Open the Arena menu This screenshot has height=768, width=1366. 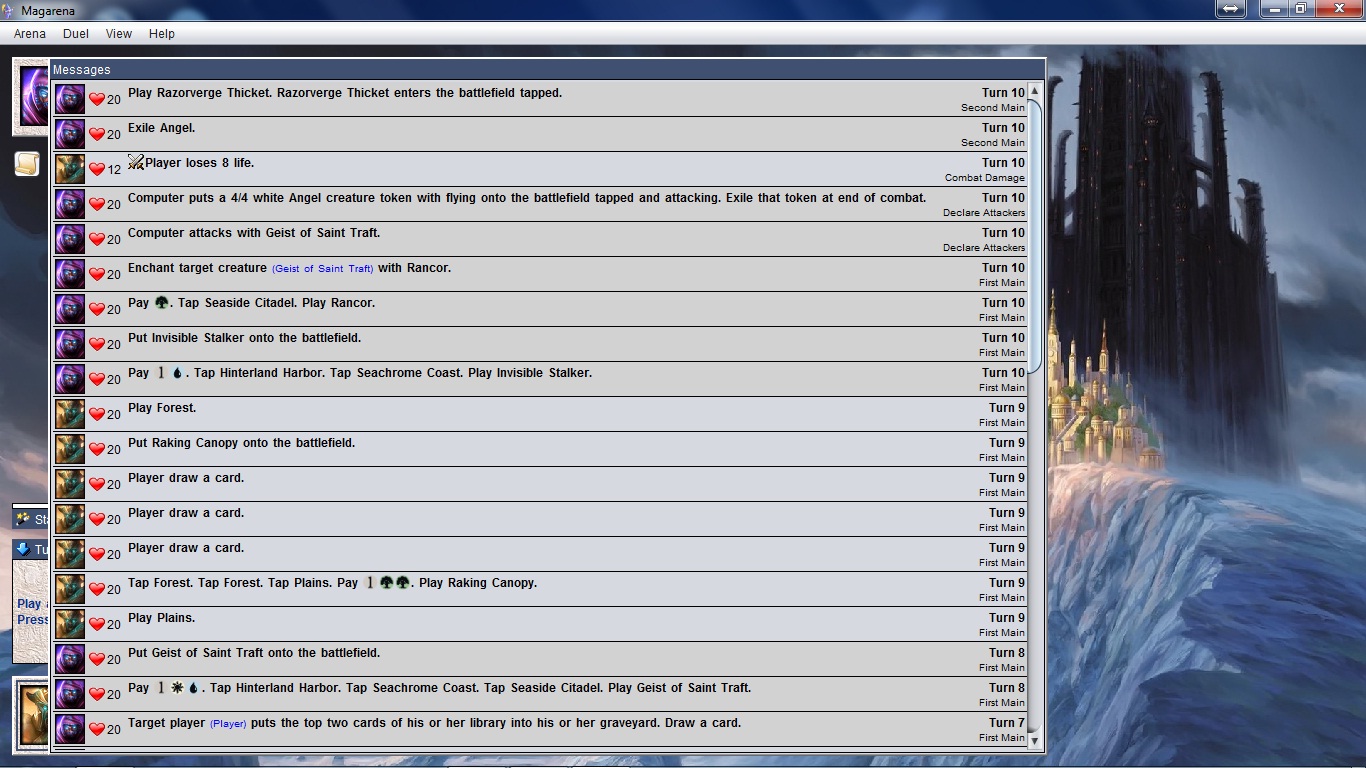pyautogui.click(x=30, y=34)
